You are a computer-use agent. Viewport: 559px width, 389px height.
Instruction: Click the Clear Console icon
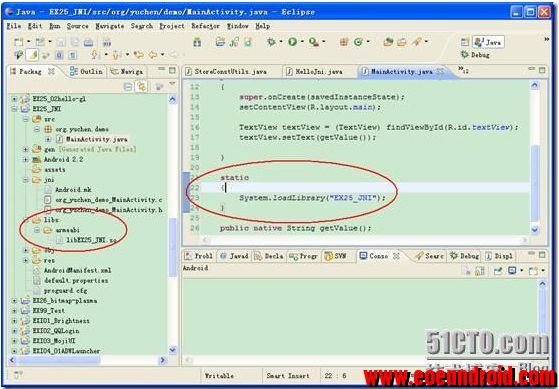[x=466, y=271]
